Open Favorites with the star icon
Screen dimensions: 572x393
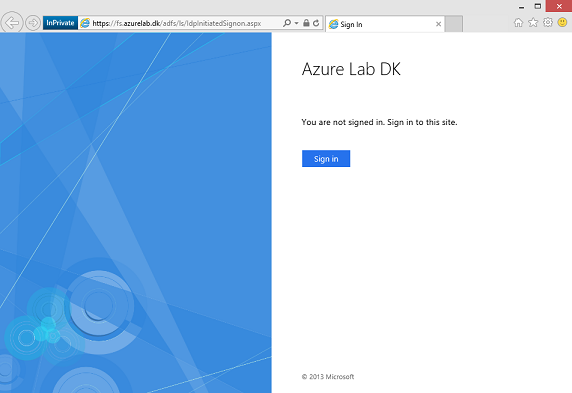tap(533, 23)
